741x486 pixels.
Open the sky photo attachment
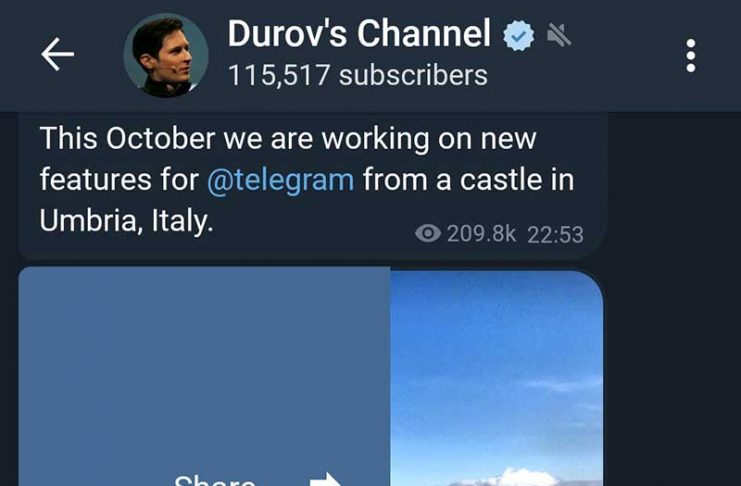496,378
